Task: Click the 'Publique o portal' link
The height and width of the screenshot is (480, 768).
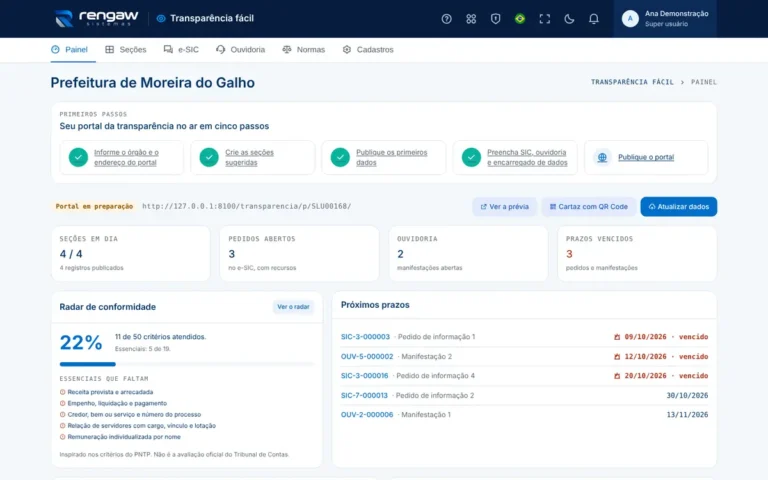Action: (x=646, y=157)
